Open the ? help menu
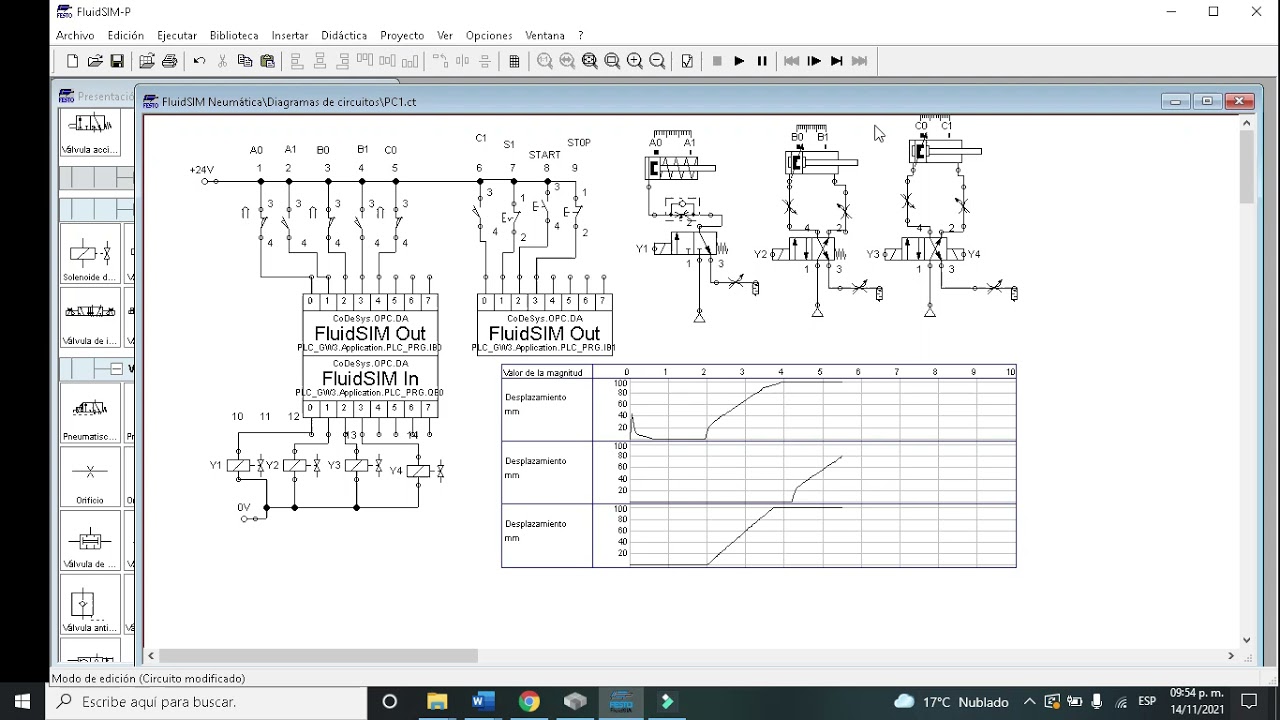 click(x=581, y=35)
